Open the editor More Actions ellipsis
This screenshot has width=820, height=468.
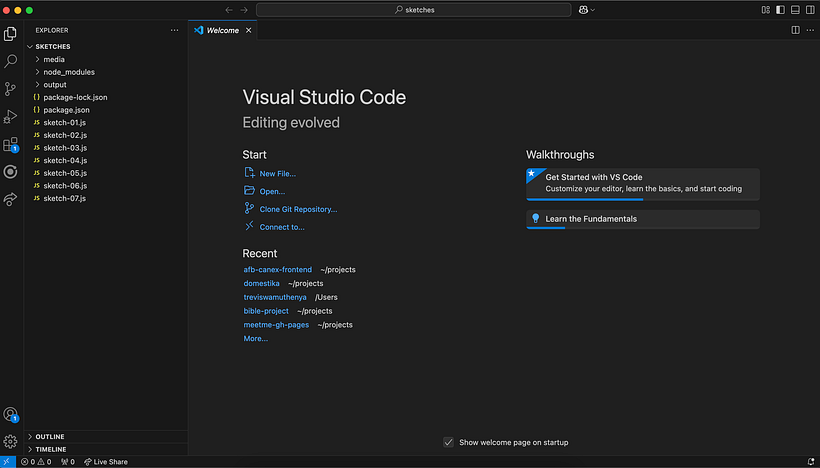pos(810,30)
